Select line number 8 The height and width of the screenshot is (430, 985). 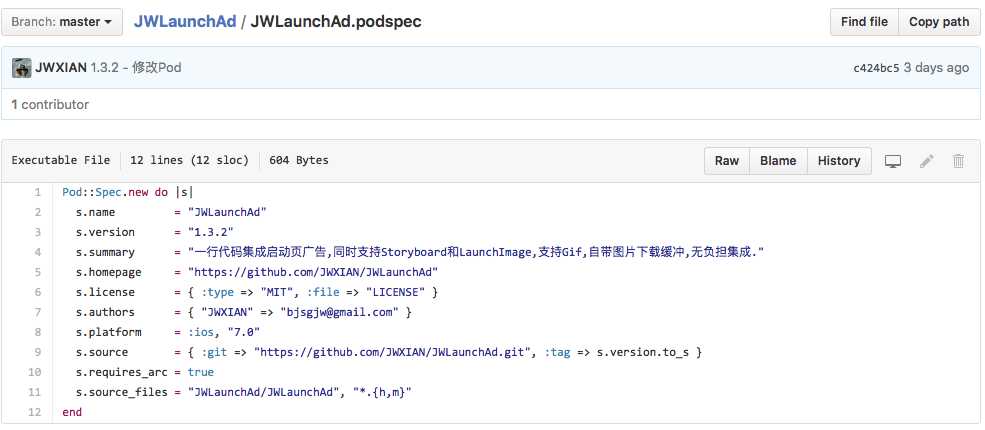[x=38, y=332]
